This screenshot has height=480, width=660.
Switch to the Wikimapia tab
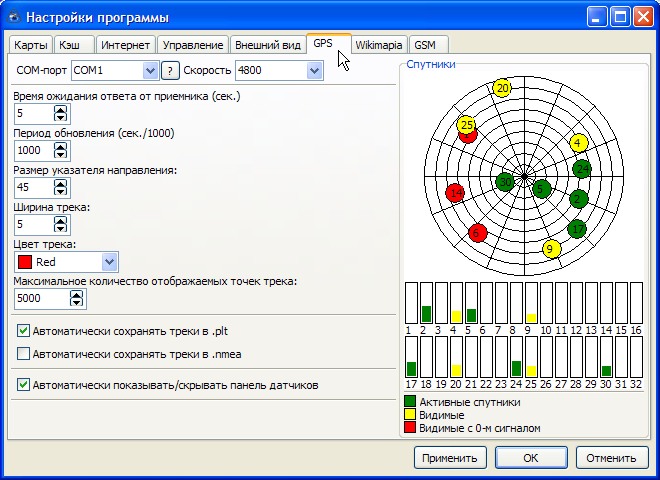click(x=379, y=45)
